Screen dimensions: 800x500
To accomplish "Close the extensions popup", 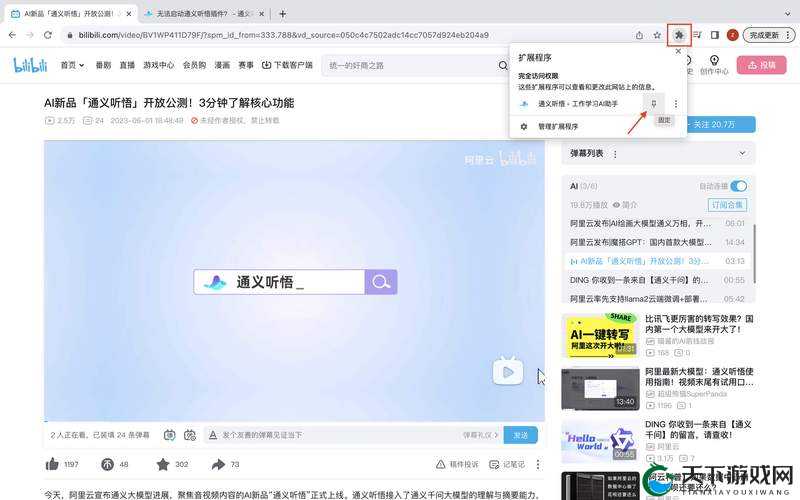I will coord(678,51).
